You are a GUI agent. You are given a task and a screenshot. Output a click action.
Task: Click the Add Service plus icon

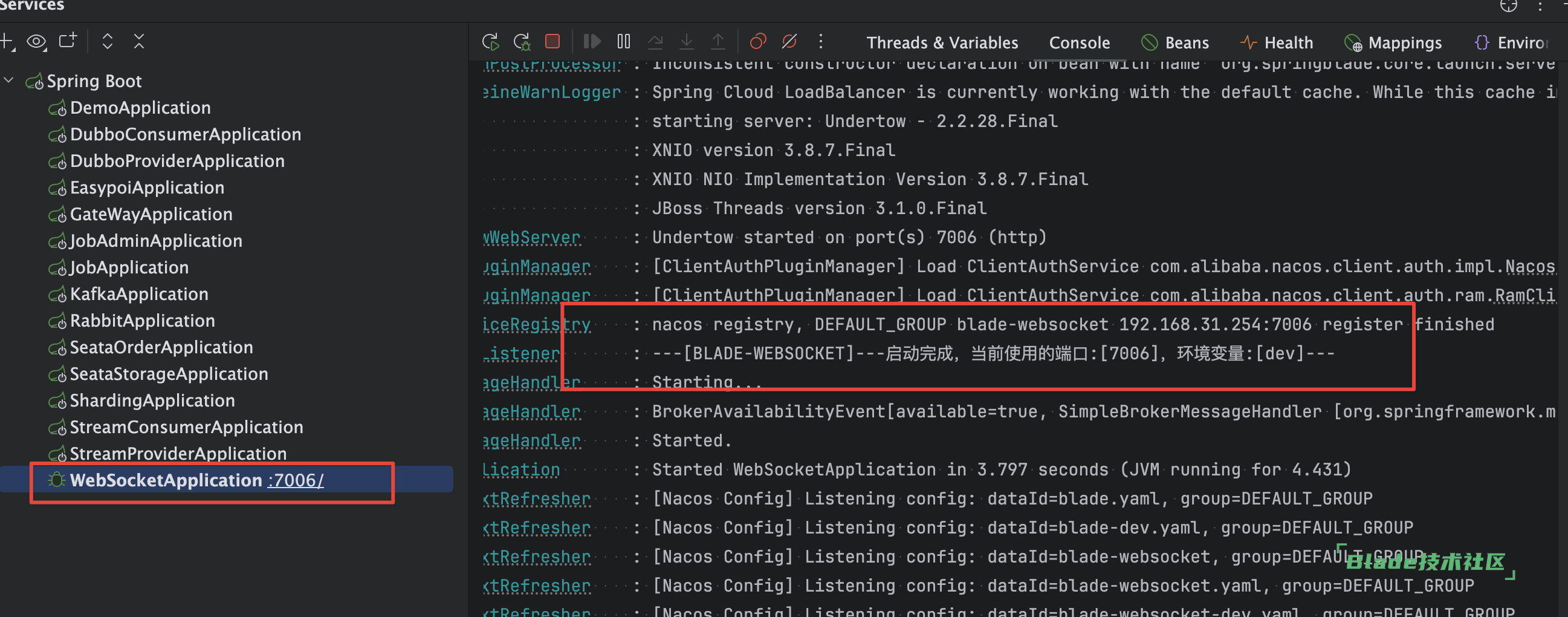pyautogui.click(x=7, y=41)
